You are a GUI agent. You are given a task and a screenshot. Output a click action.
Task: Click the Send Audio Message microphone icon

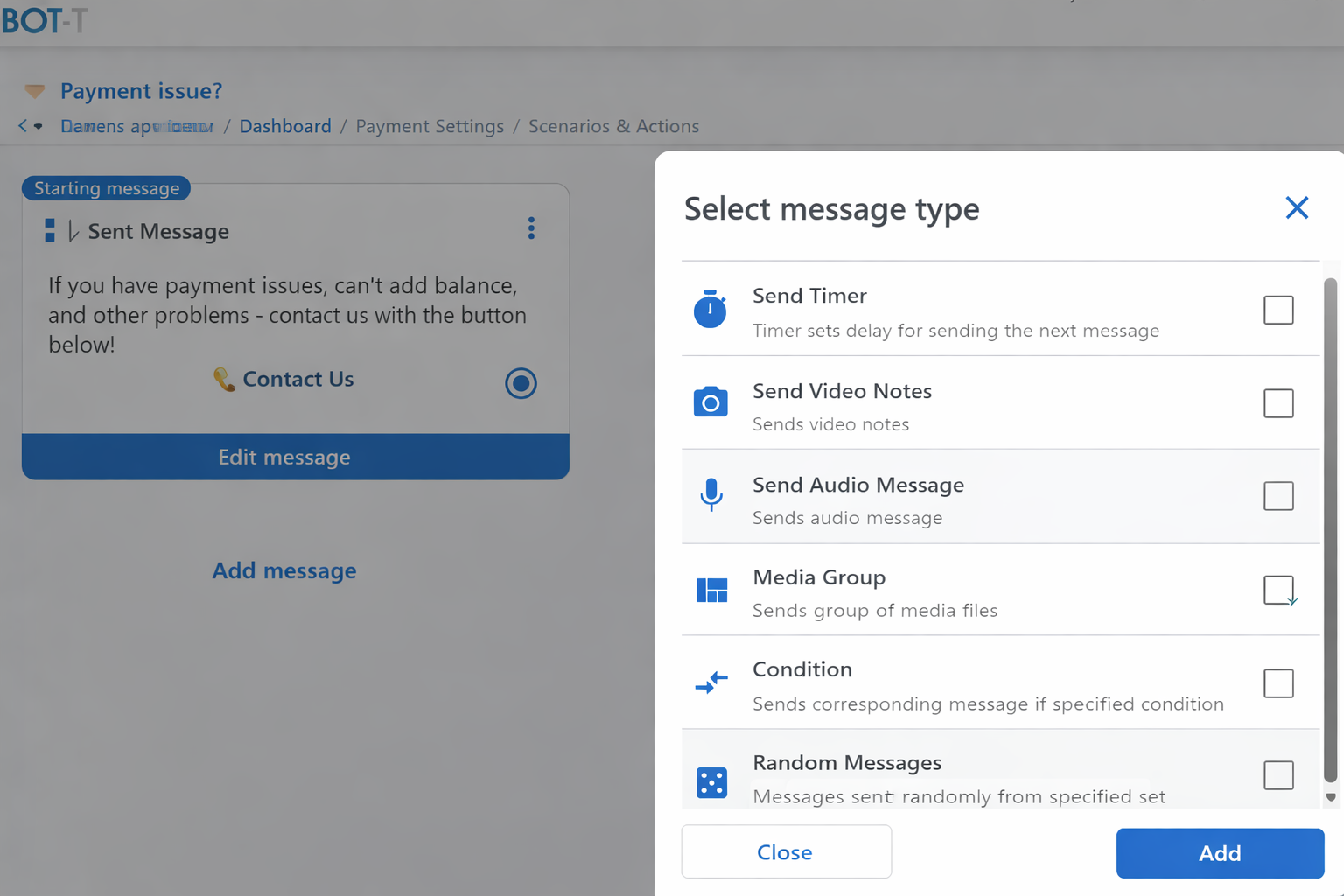coord(711,495)
